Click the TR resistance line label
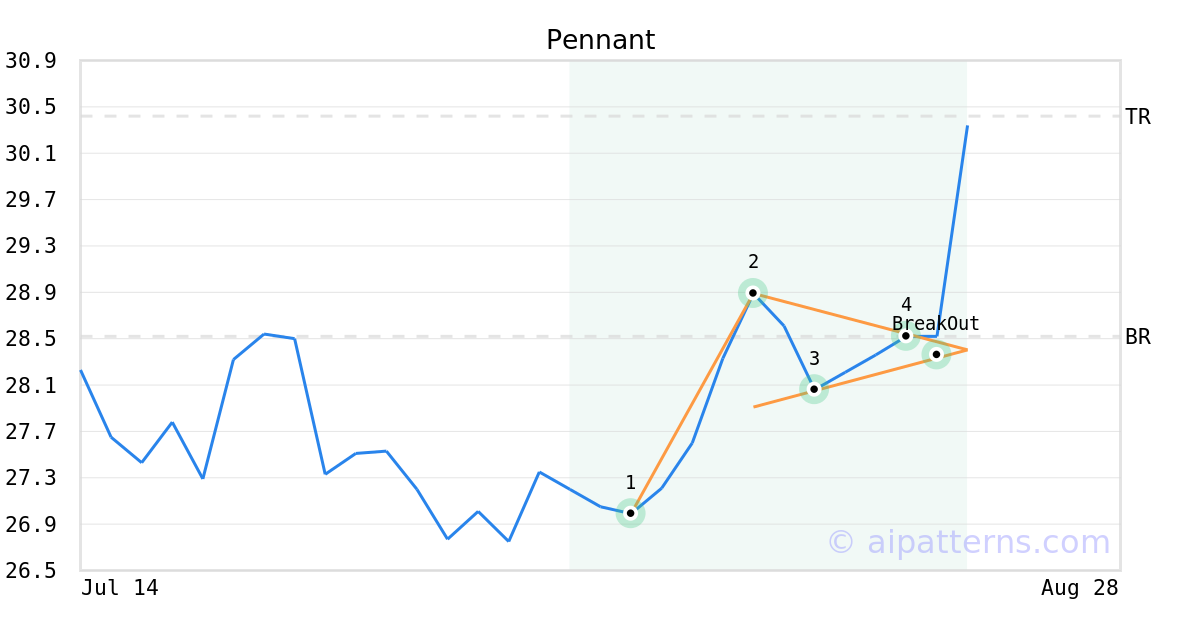Viewport: 1200px width, 630px height. pyautogui.click(x=1138, y=117)
